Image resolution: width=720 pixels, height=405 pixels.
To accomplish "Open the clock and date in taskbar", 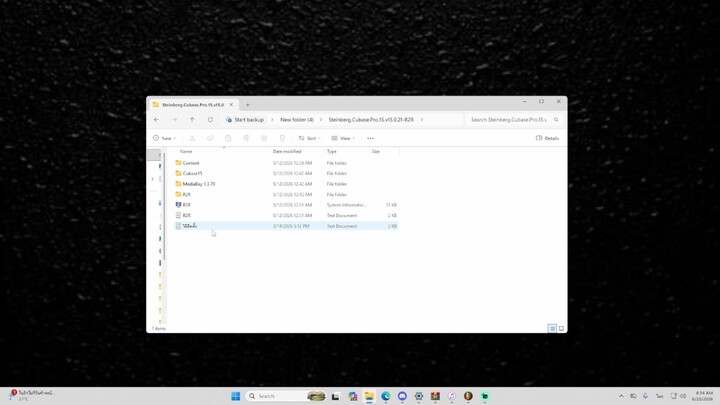I will point(703,396).
